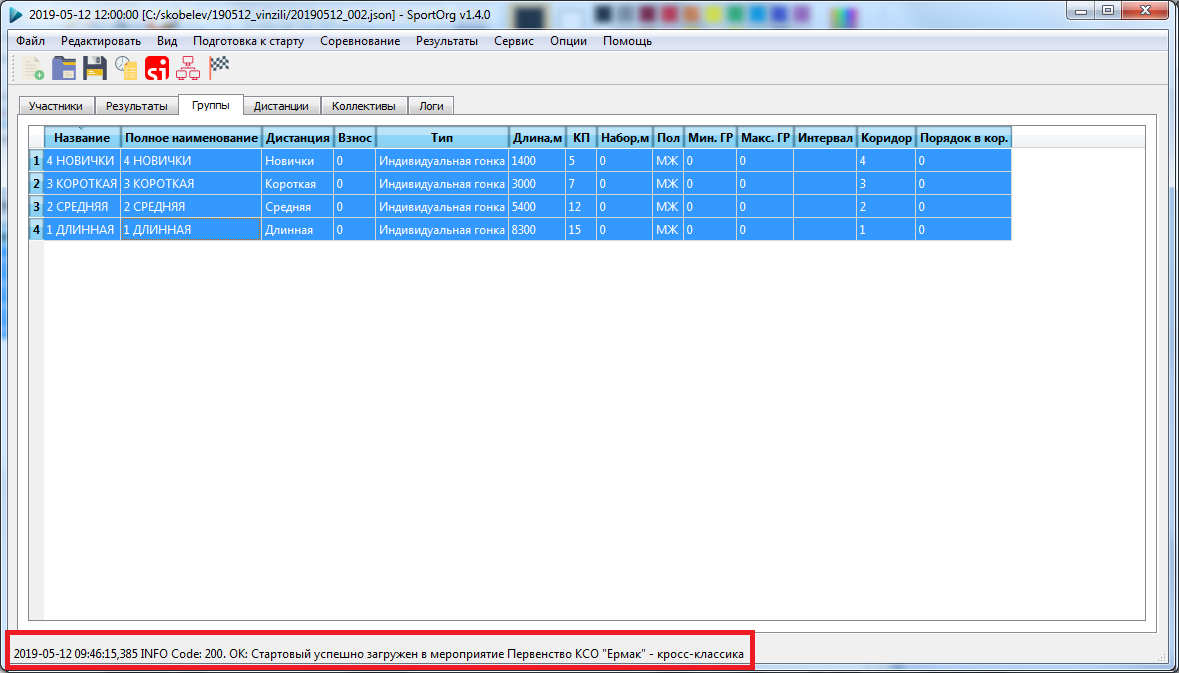Open the Редактировать menu

[x=101, y=41]
